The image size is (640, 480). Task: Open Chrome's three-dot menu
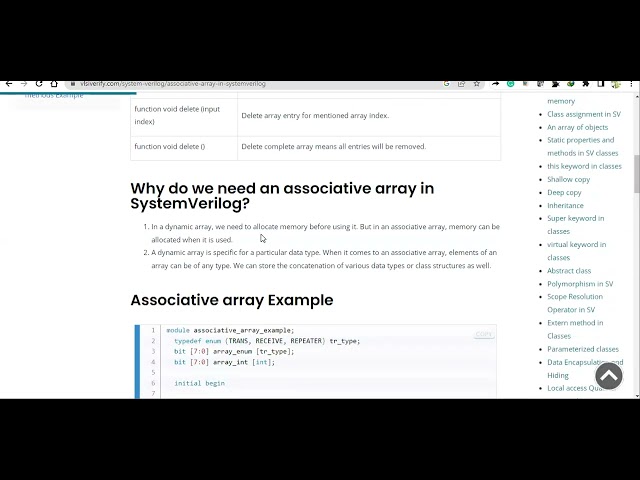coord(631,84)
